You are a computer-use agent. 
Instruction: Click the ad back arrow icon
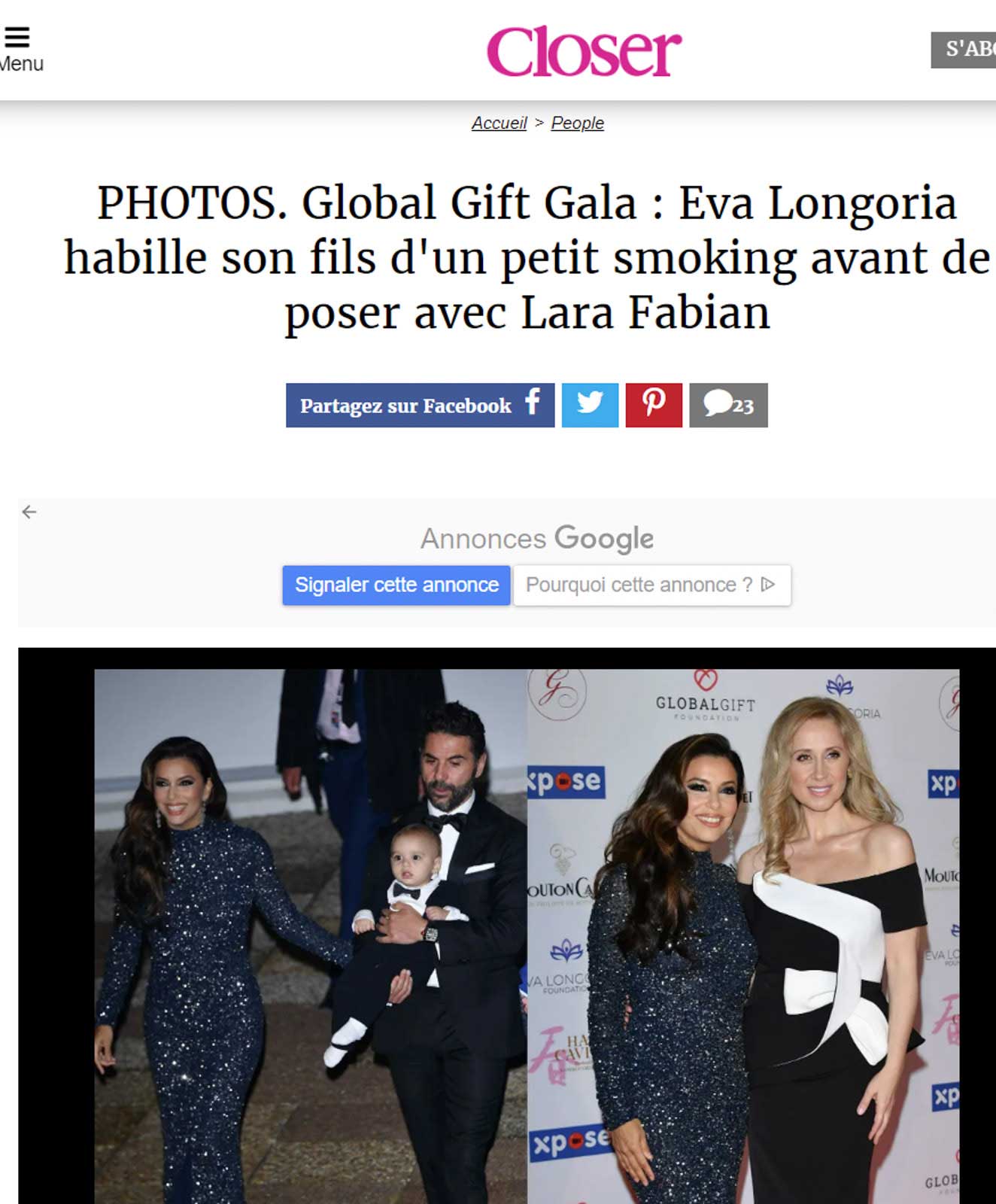click(29, 512)
